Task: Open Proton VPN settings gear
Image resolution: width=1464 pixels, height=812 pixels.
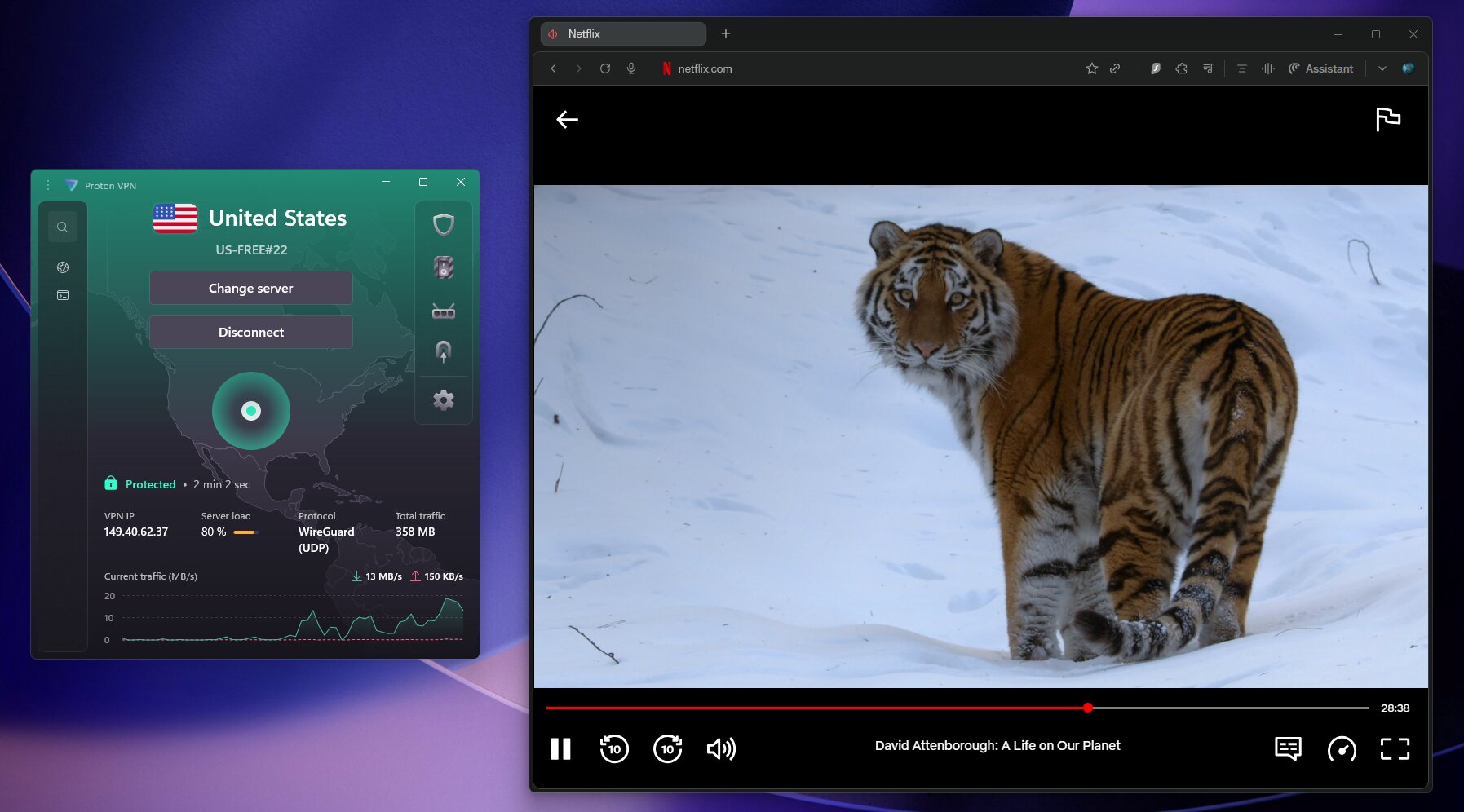Action: point(444,400)
